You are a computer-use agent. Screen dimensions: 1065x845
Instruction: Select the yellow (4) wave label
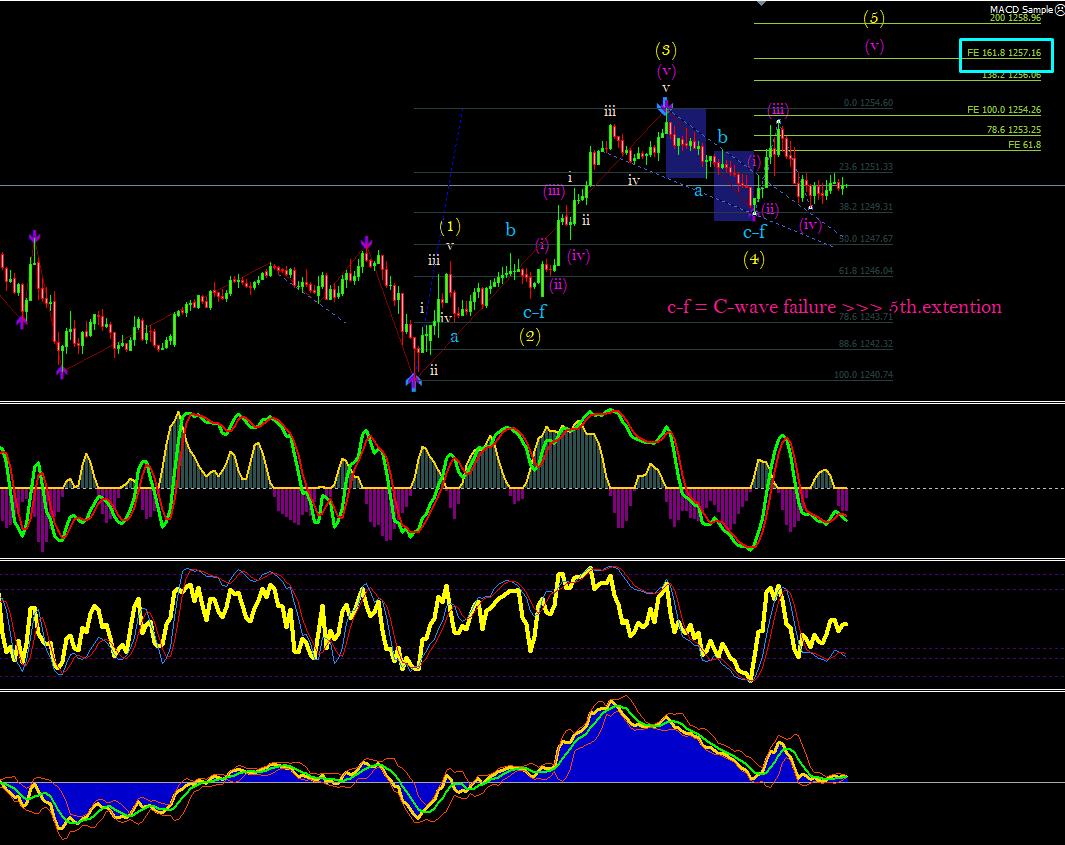pyautogui.click(x=754, y=259)
